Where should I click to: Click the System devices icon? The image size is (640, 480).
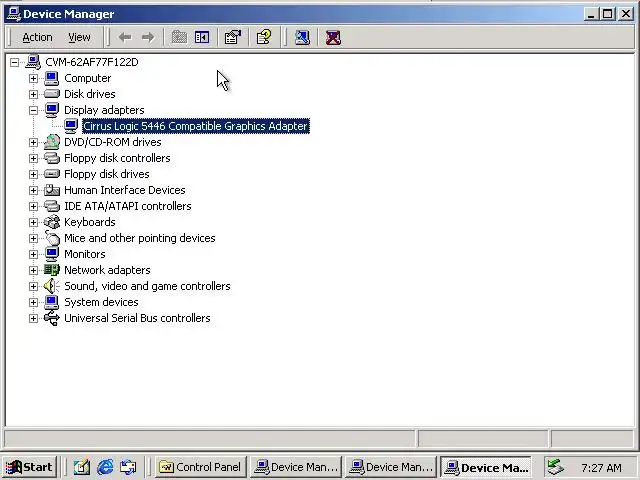point(52,302)
